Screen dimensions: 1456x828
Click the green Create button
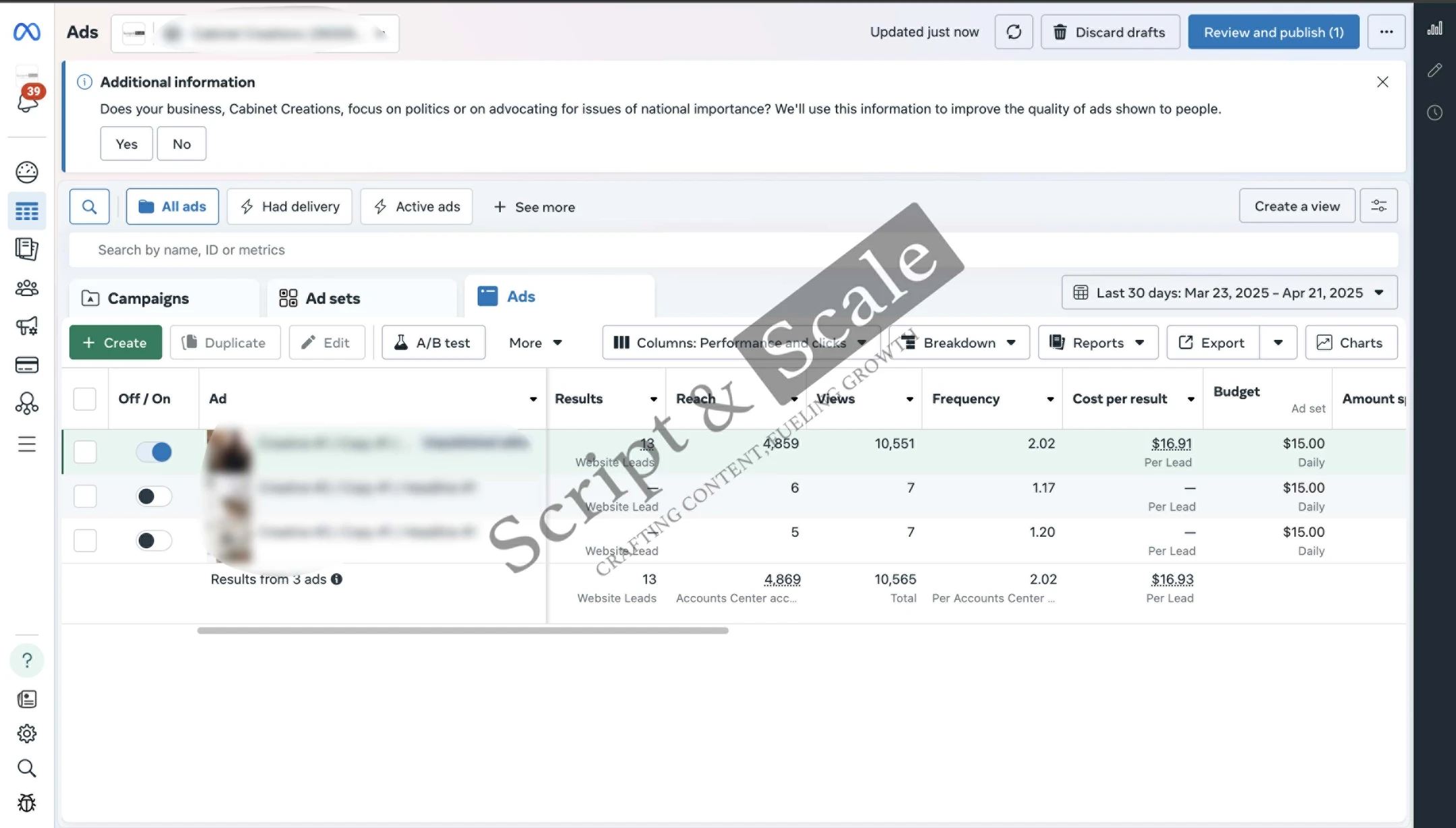pos(115,343)
